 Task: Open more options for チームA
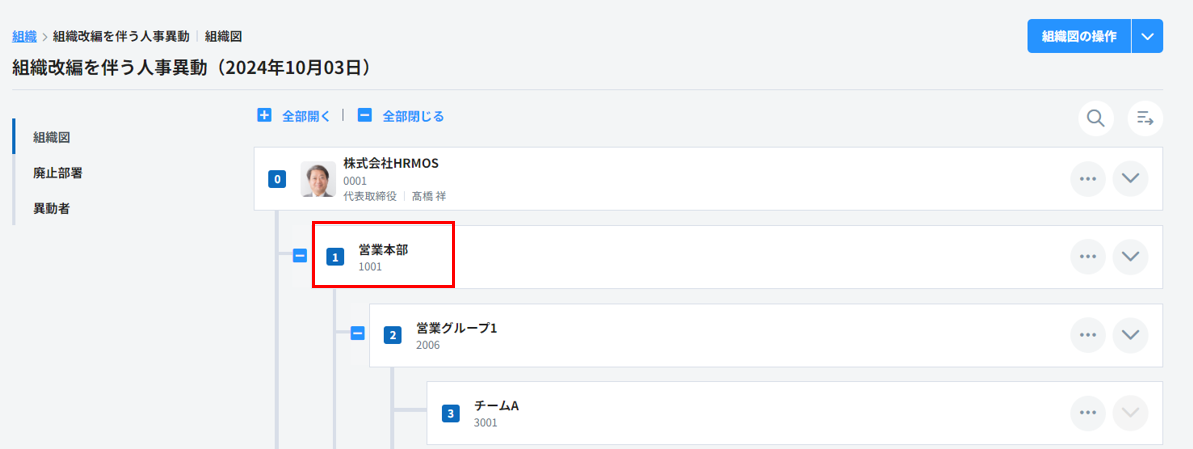[x=1088, y=412]
